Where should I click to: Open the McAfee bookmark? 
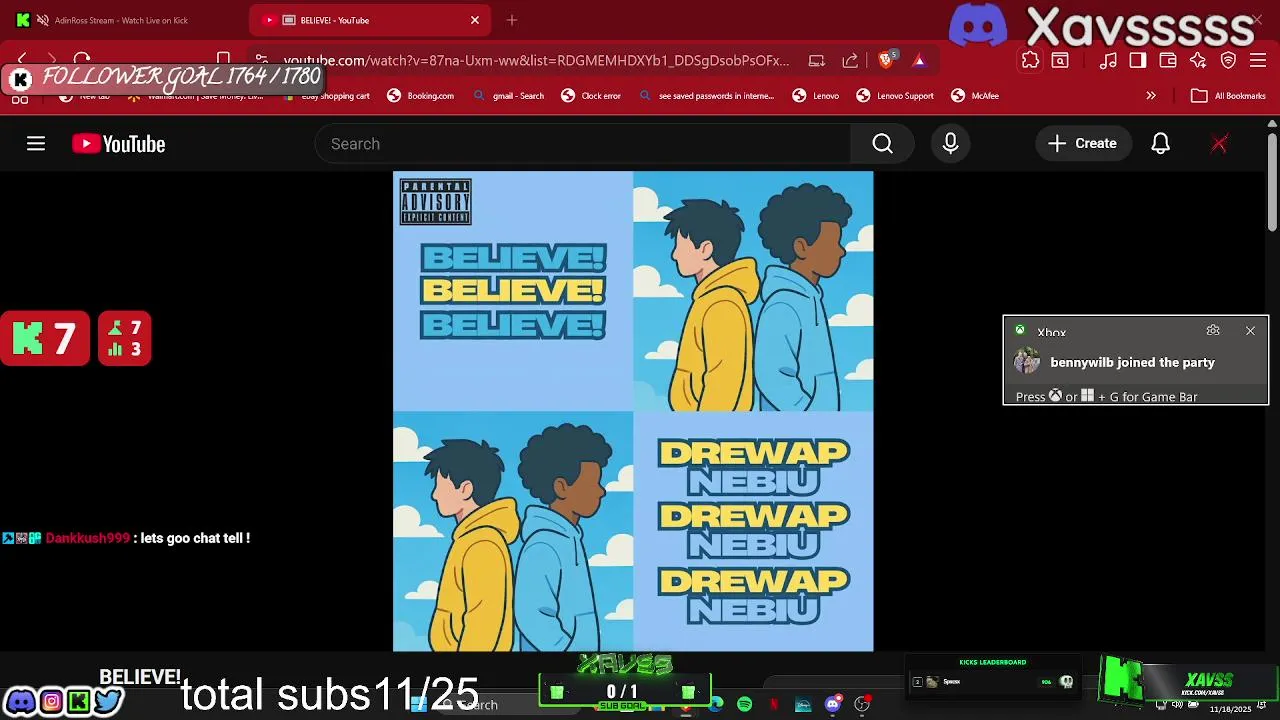coord(976,96)
